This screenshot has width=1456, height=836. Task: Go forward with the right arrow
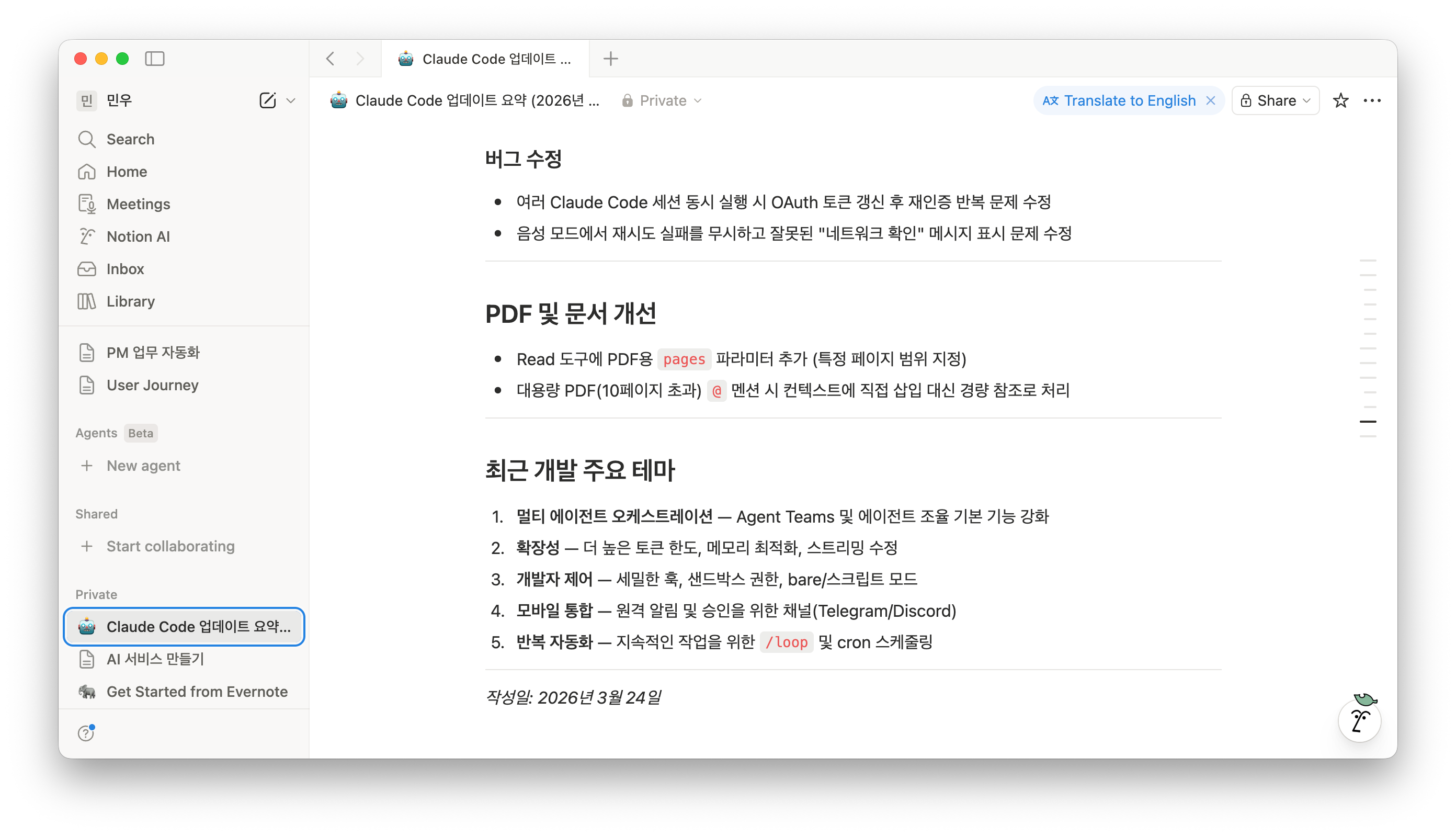click(x=360, y=59)
